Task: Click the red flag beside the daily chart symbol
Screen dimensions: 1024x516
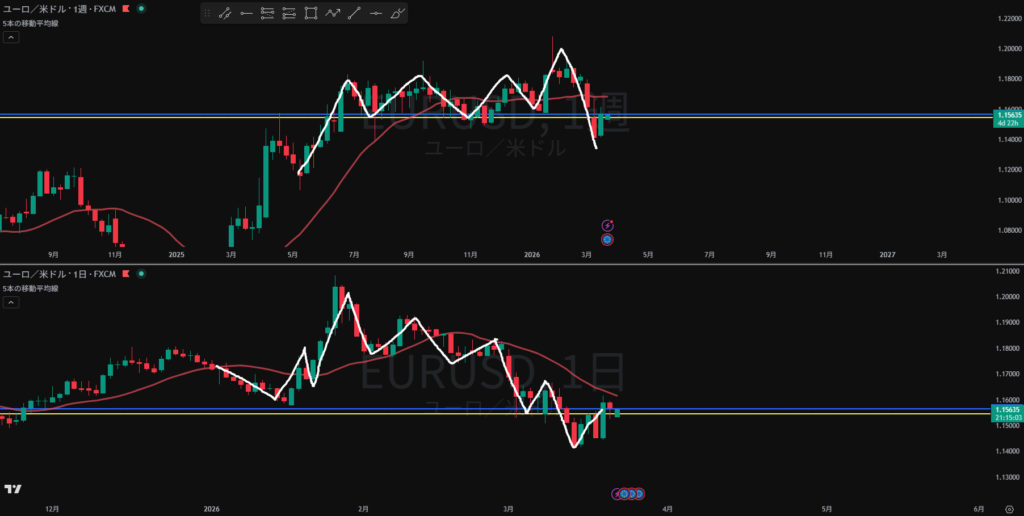Action: pos(124,273)
